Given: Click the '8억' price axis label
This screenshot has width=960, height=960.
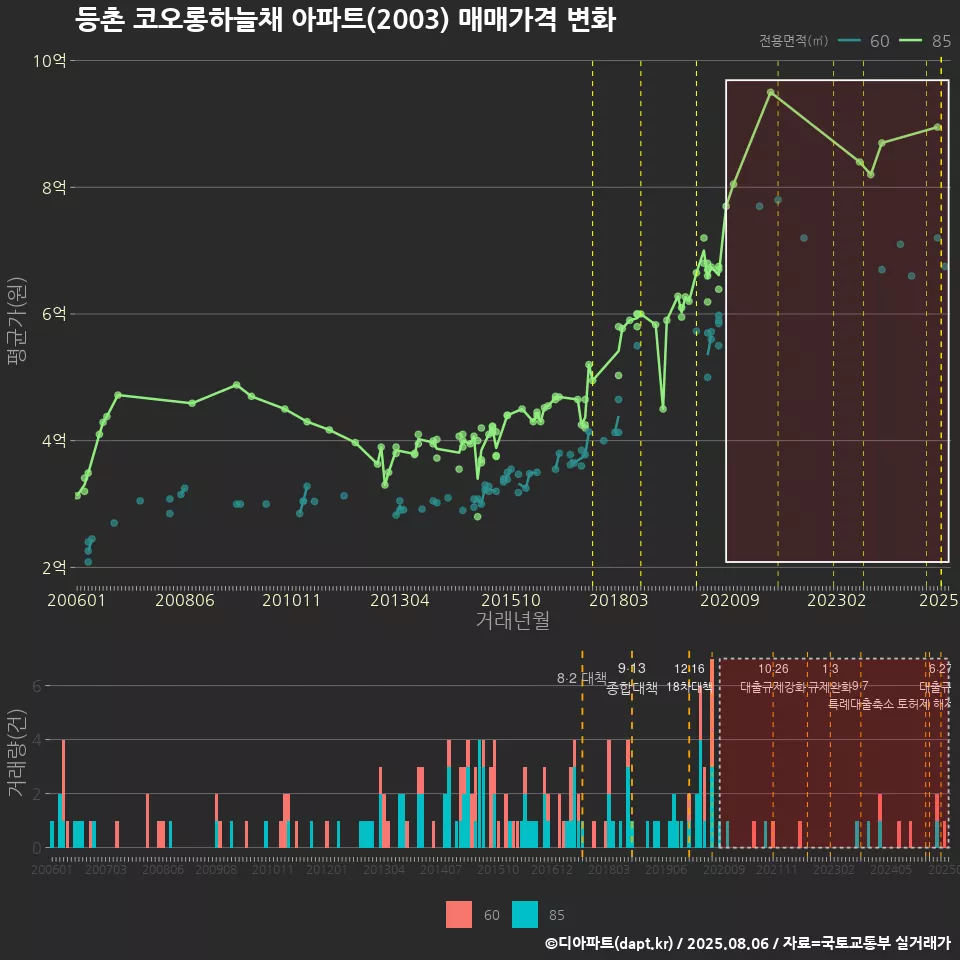Looking at the screenshot, I should point(54,187).
